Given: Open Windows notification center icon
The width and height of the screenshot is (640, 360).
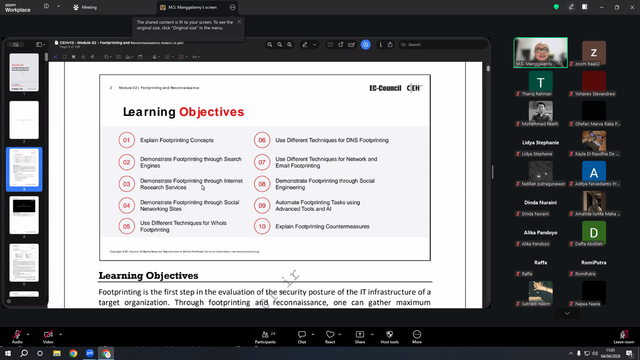Looking at the screenshot, I should (630, 353).
